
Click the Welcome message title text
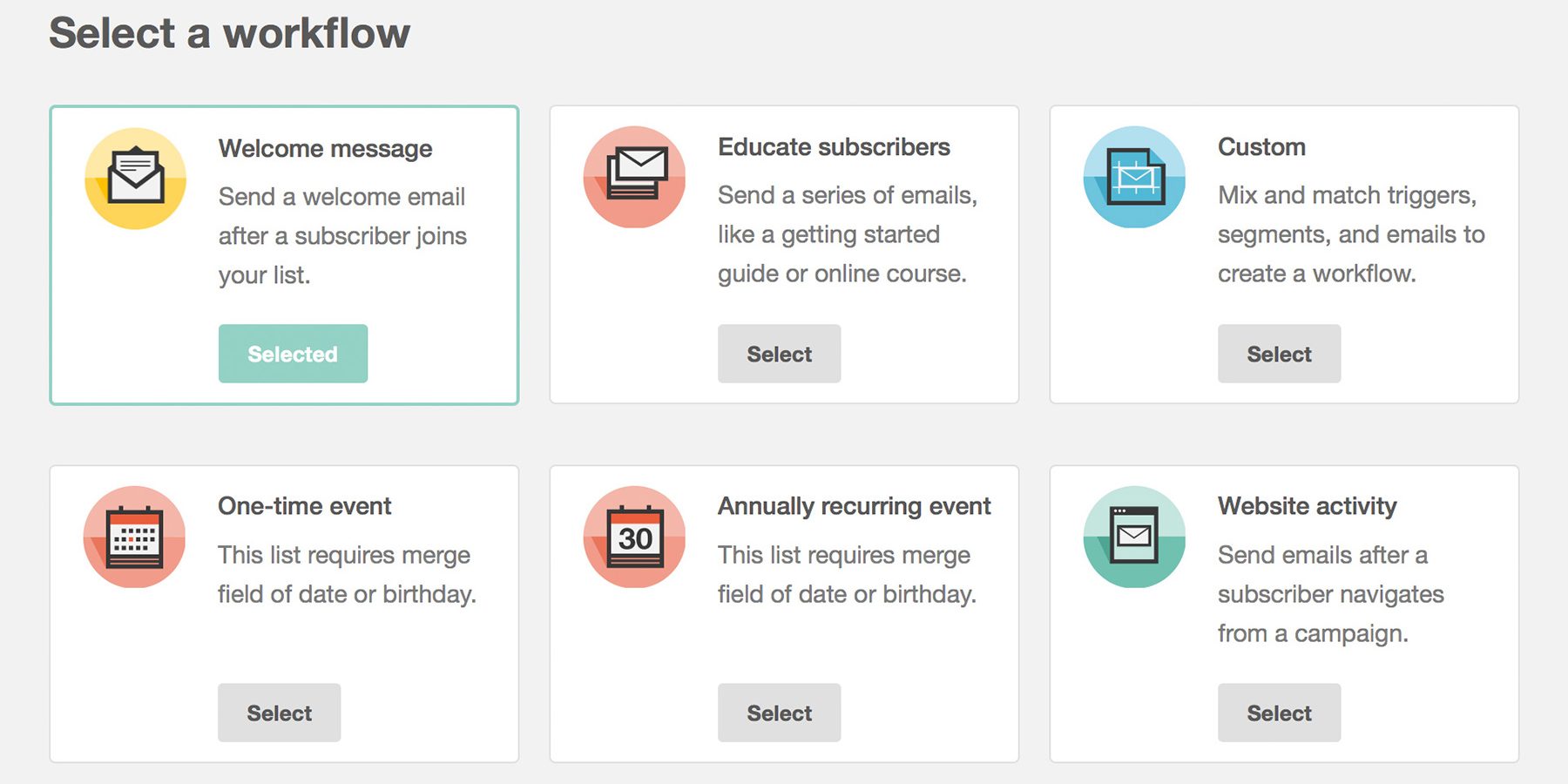(x=324, y=148)
